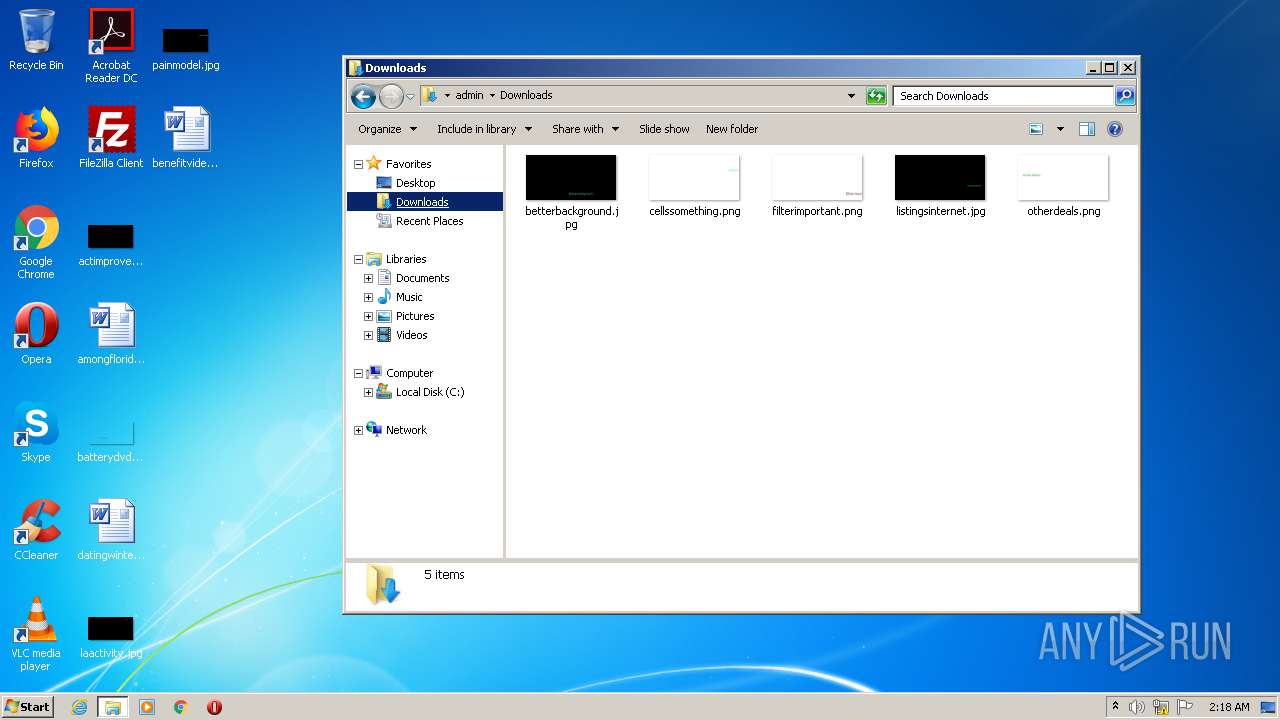Select Desktop under Favorites
1280x720 pixels.
point(415,183)
